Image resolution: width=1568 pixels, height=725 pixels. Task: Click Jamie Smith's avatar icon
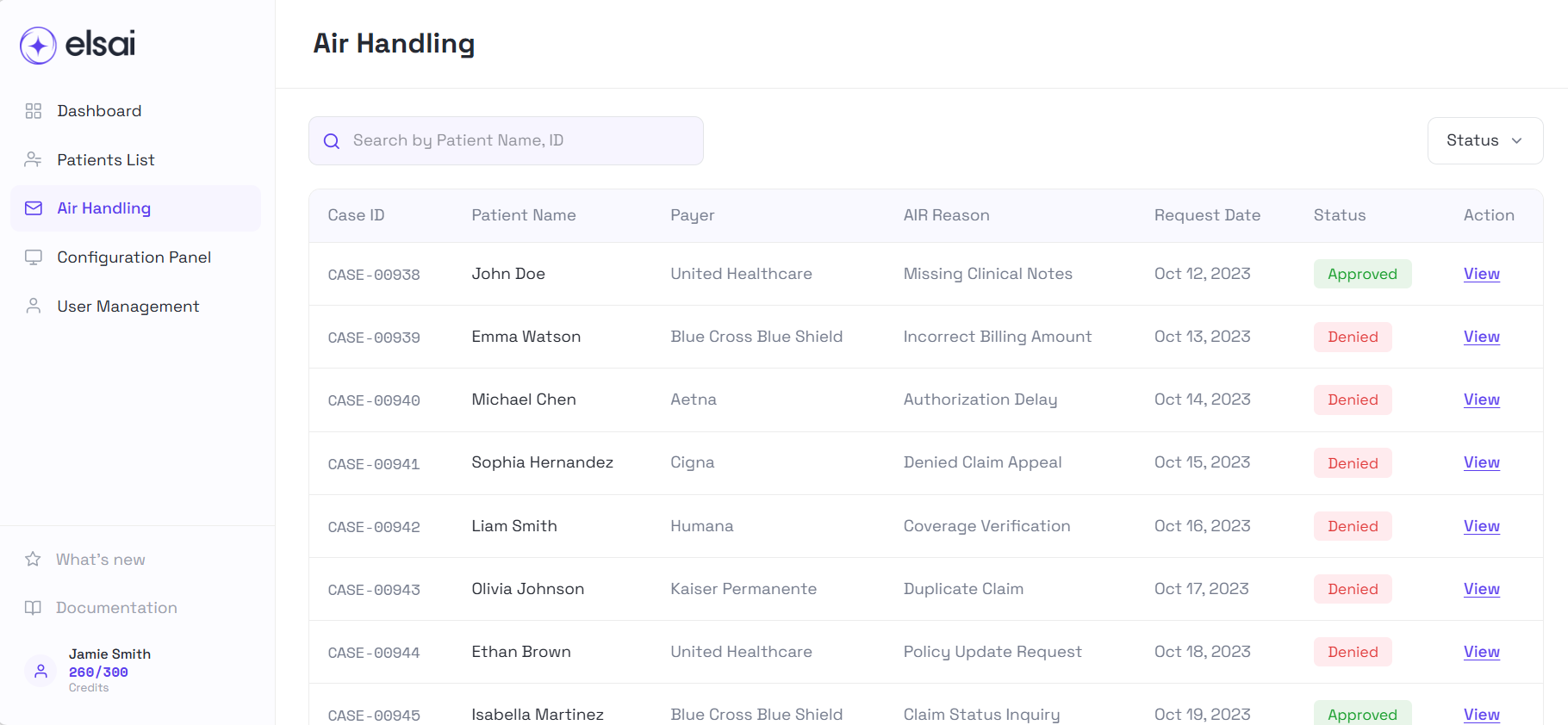click(x=40, y=671)
